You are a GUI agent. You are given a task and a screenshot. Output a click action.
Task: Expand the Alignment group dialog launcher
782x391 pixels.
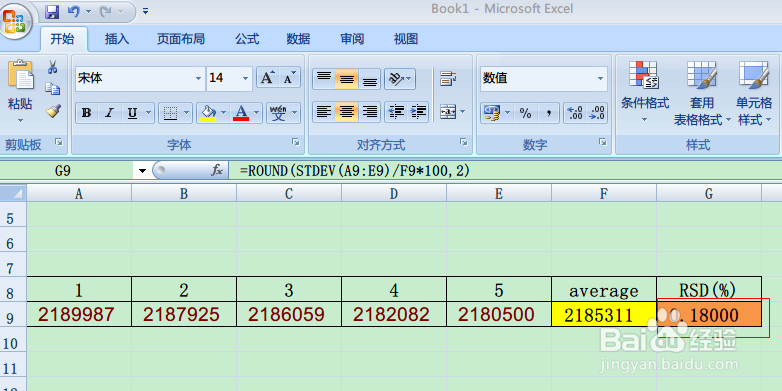pyautogui.click(x=463, y=142)
